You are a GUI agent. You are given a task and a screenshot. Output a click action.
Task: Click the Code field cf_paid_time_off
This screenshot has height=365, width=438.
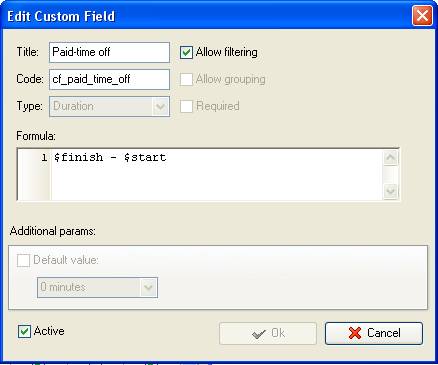click(x=109, y=79)
